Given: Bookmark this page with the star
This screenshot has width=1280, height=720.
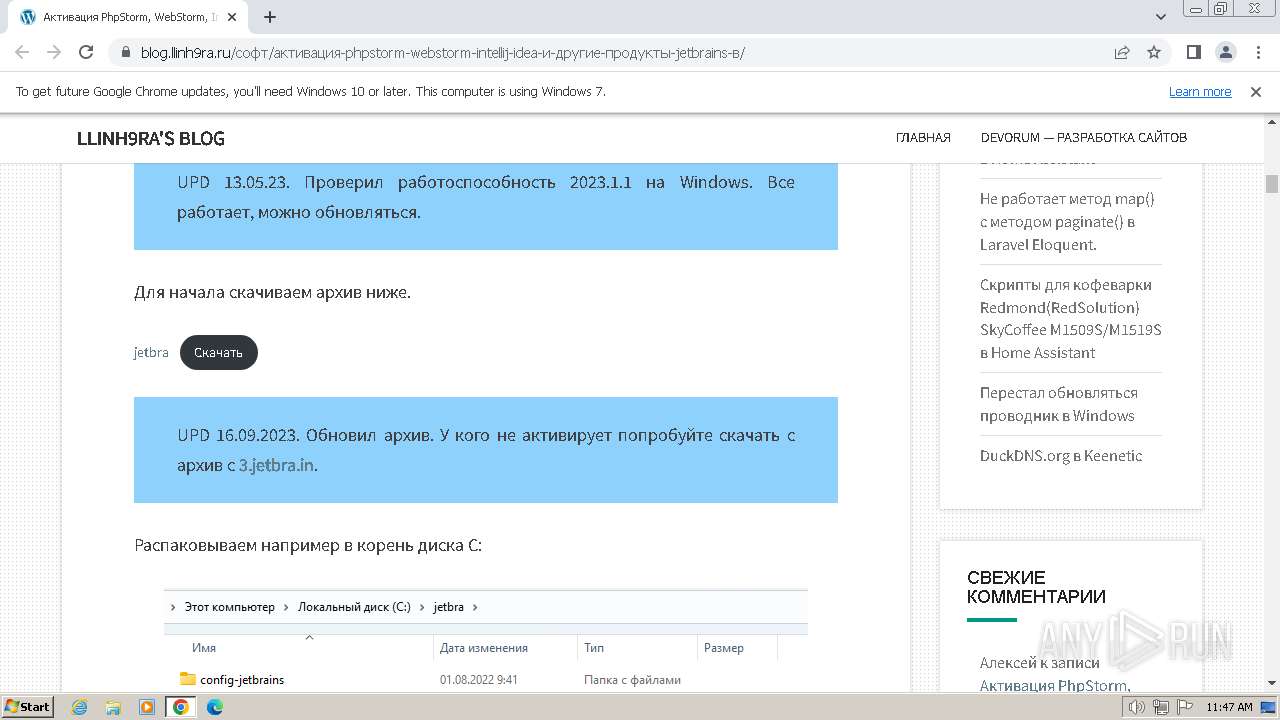Looking at the screenshot, I should coord(1154,52).
